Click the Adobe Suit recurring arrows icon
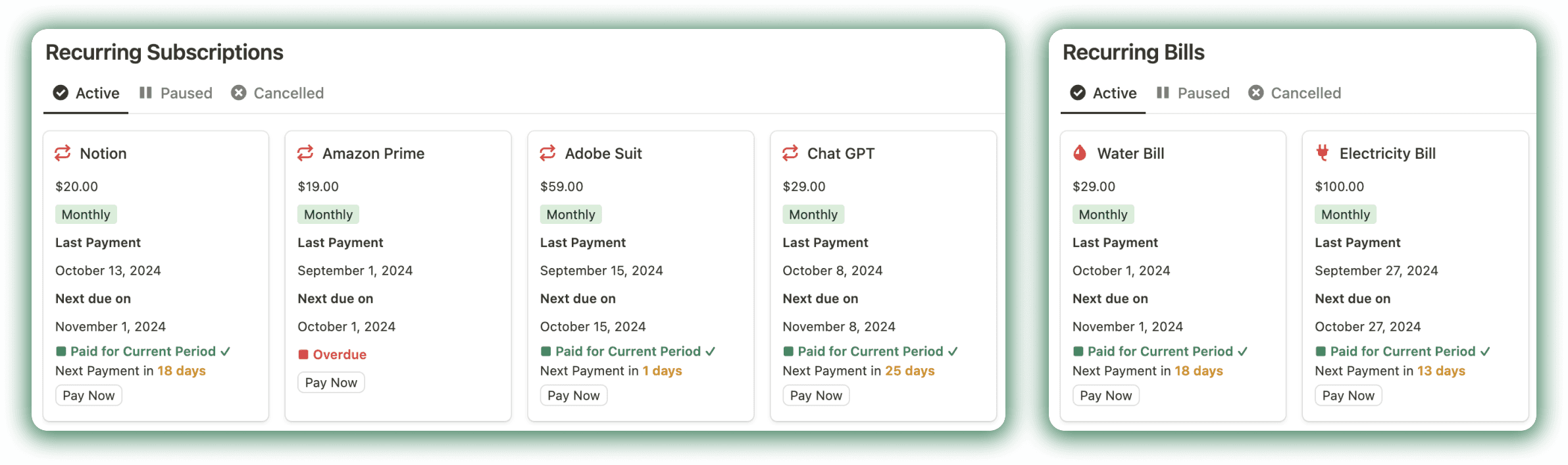 pos(547,153)
